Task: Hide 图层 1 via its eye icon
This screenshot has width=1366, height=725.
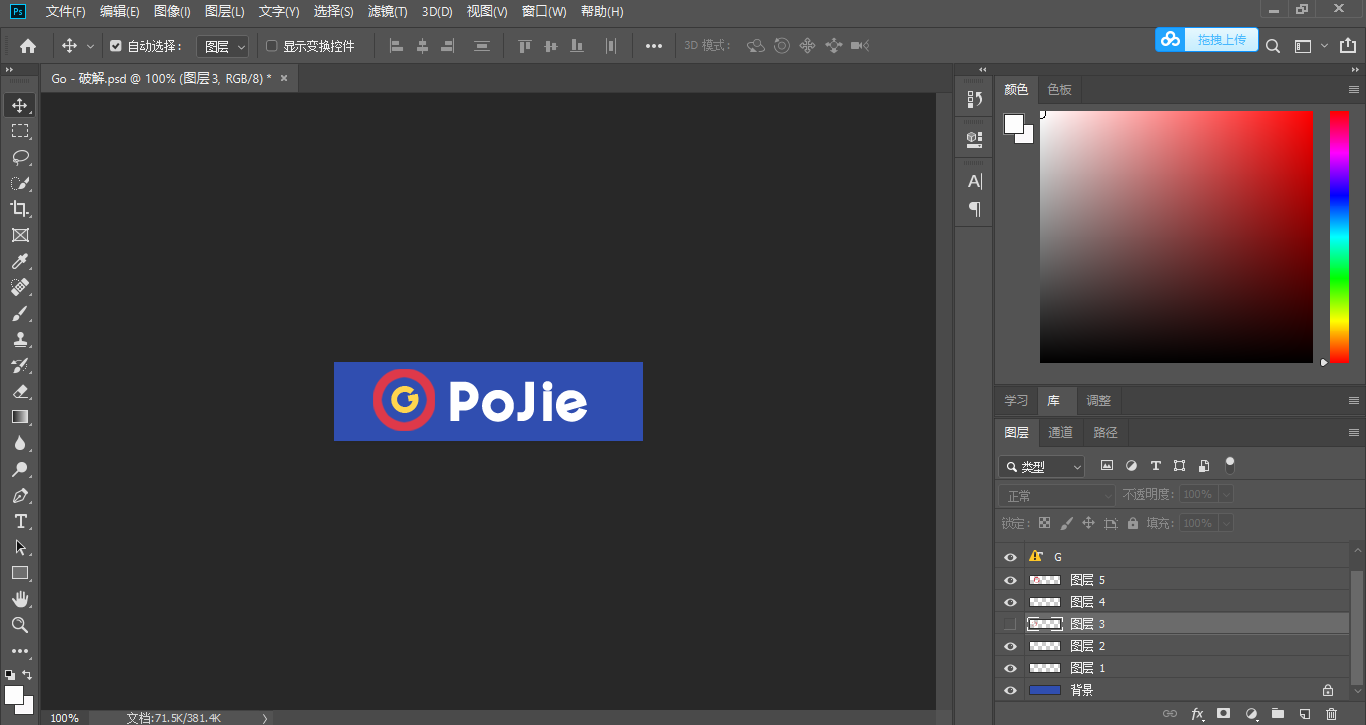Action: pyautogui.click(x=1010, y=668)
